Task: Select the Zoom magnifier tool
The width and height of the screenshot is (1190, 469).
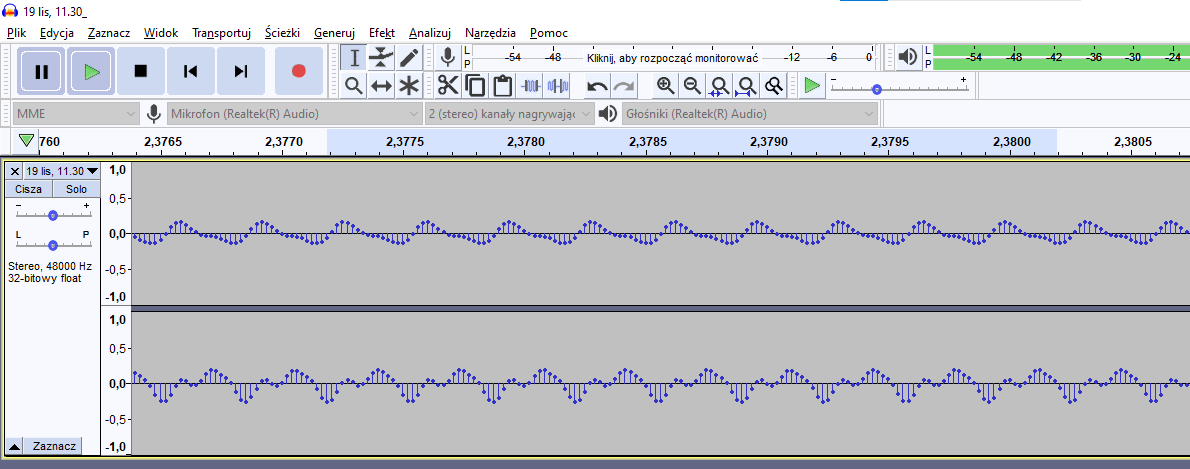Action: (353, 85)
